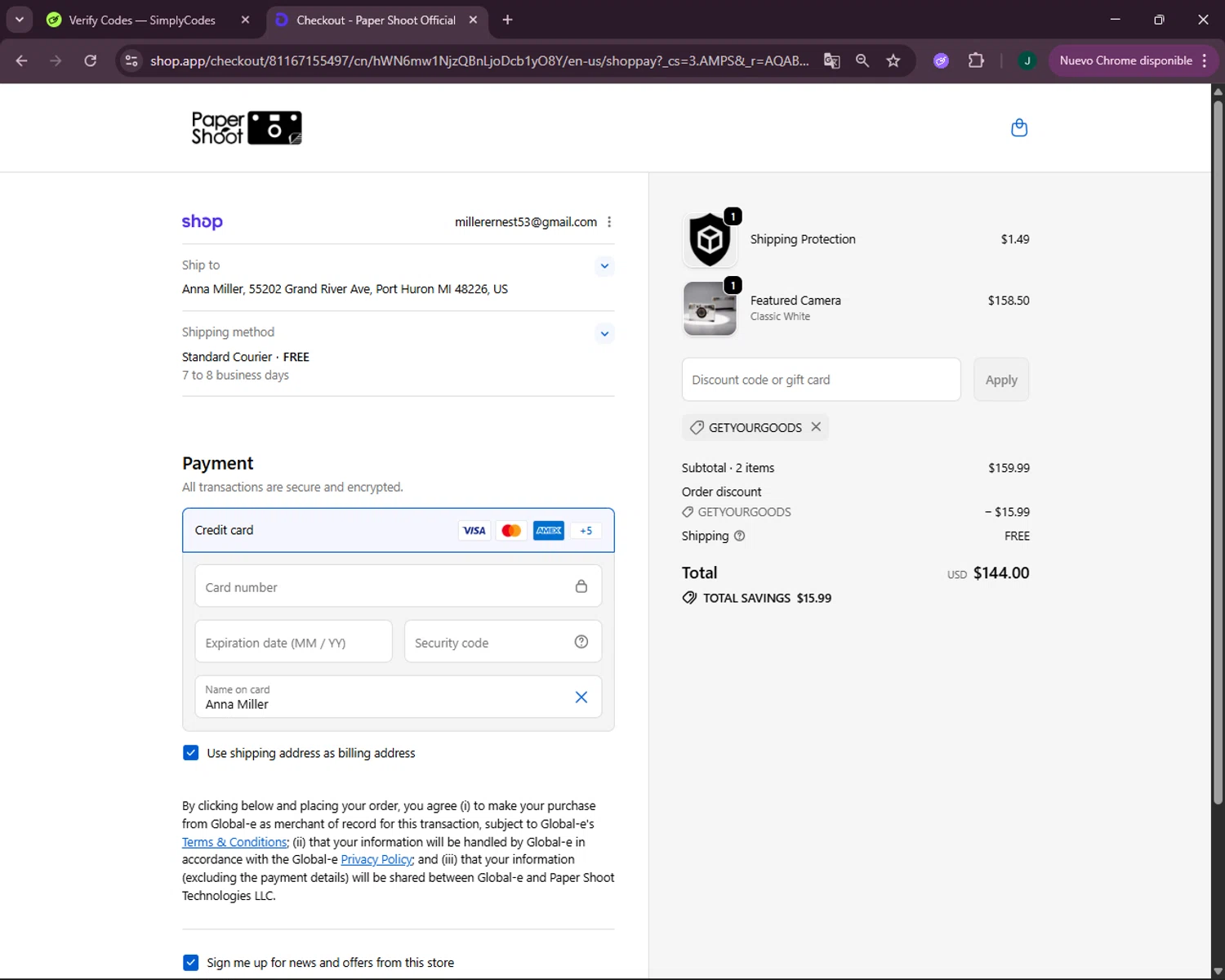Click the browser back arrow
The width and height of the screenshot is (1225, 980).
[22, 60]
